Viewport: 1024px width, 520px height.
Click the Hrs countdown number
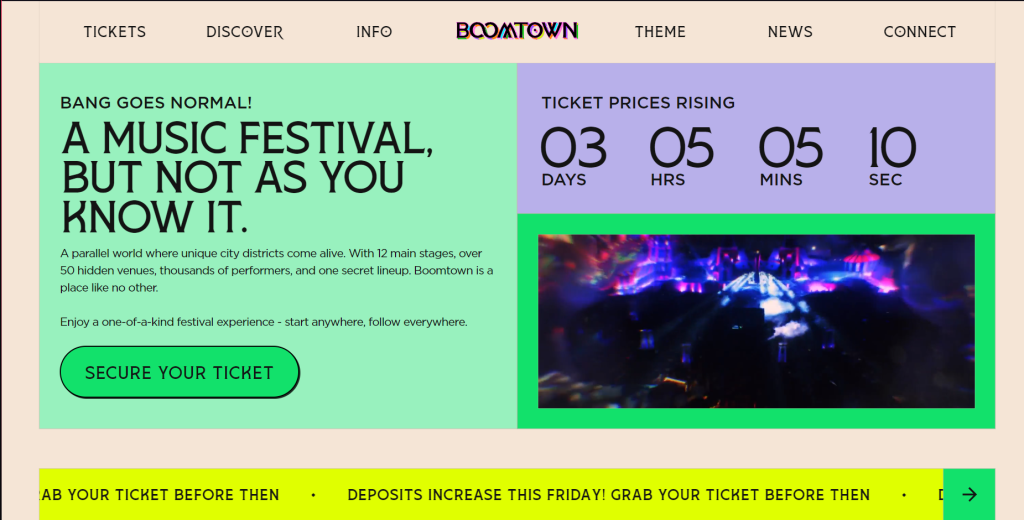[x=681, y=148]
